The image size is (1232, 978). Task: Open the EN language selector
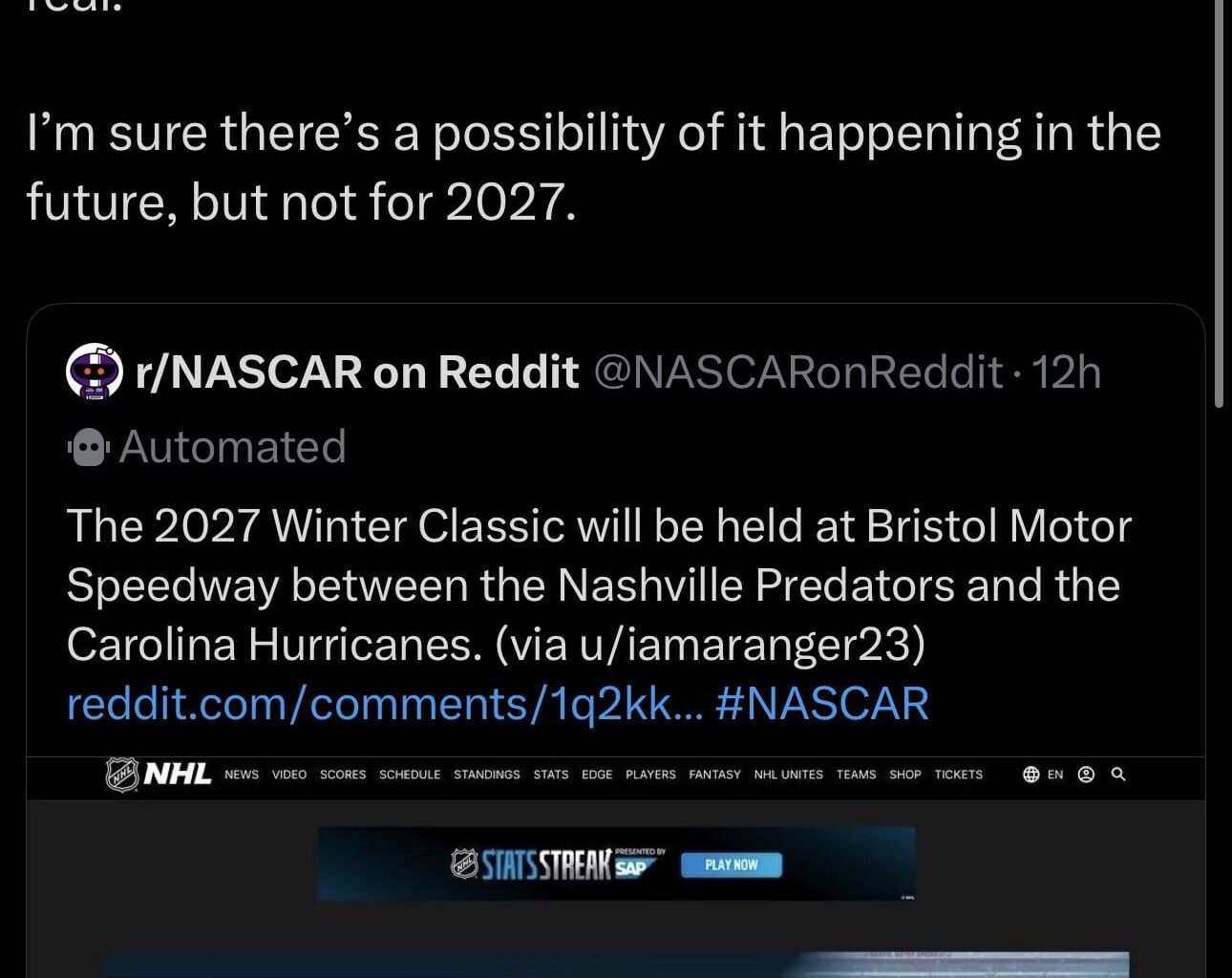[1055, 775]
